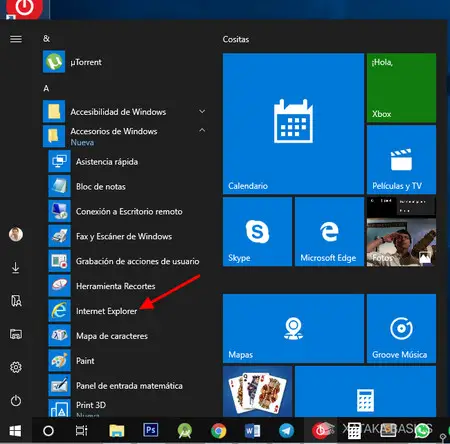Open the Settings gear in Start sidebar
The image size is (450, 444).
pos(16,367)
